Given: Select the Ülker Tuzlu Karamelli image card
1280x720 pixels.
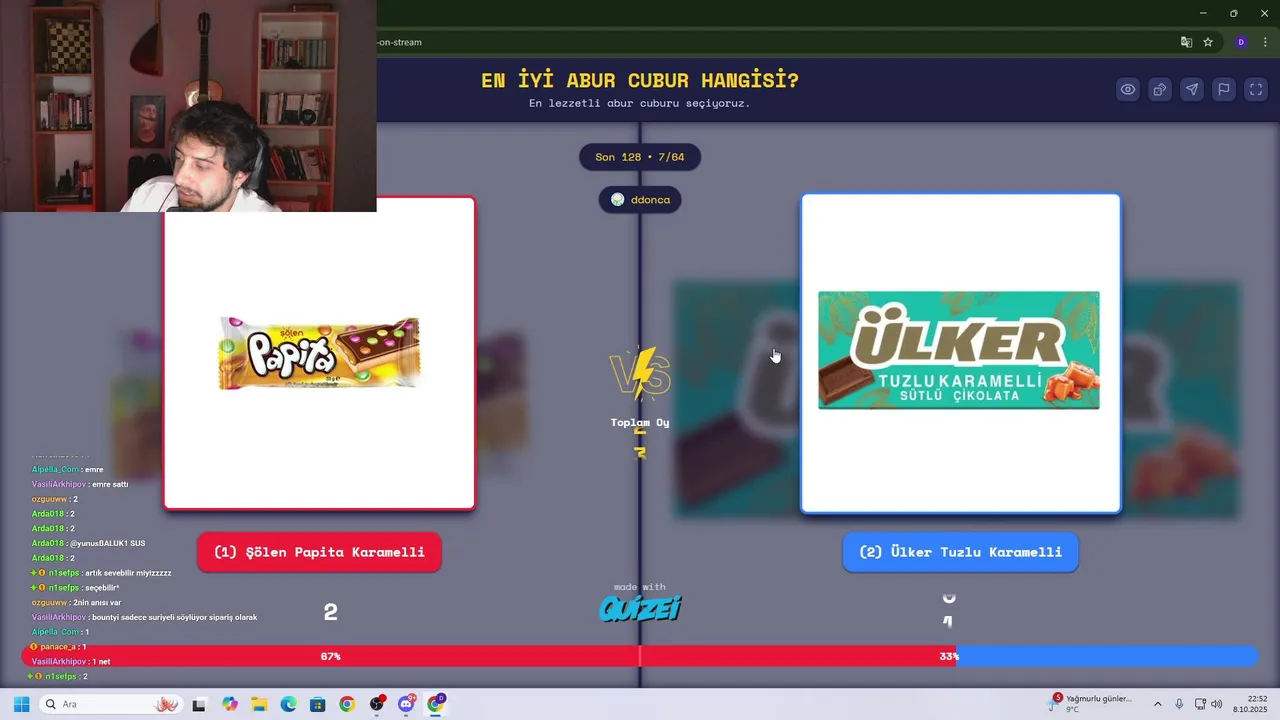Looking at the screenshot, I should tap(960, 353).
